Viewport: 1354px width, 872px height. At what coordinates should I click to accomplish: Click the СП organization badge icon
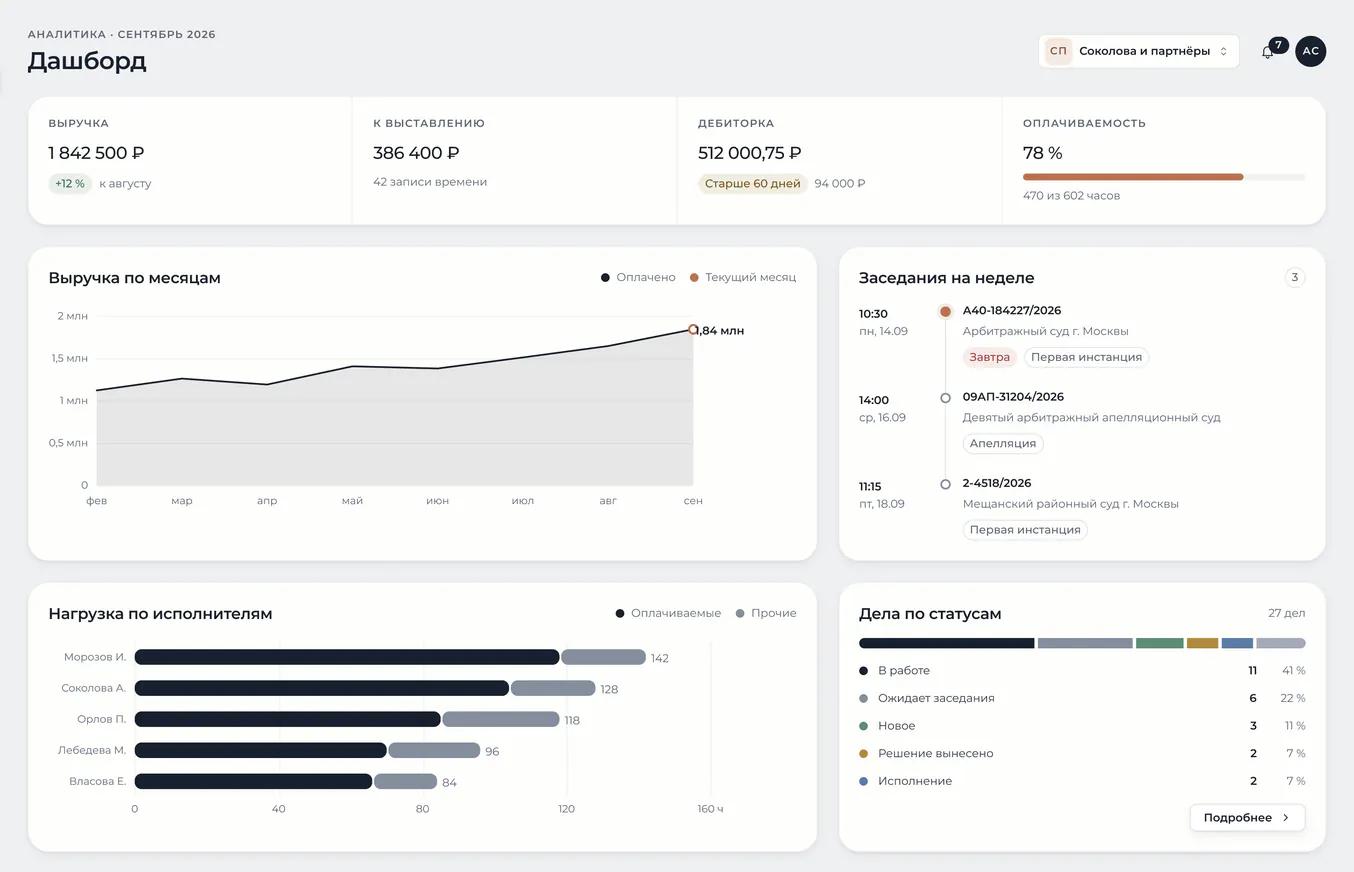tap(1058, 51)
